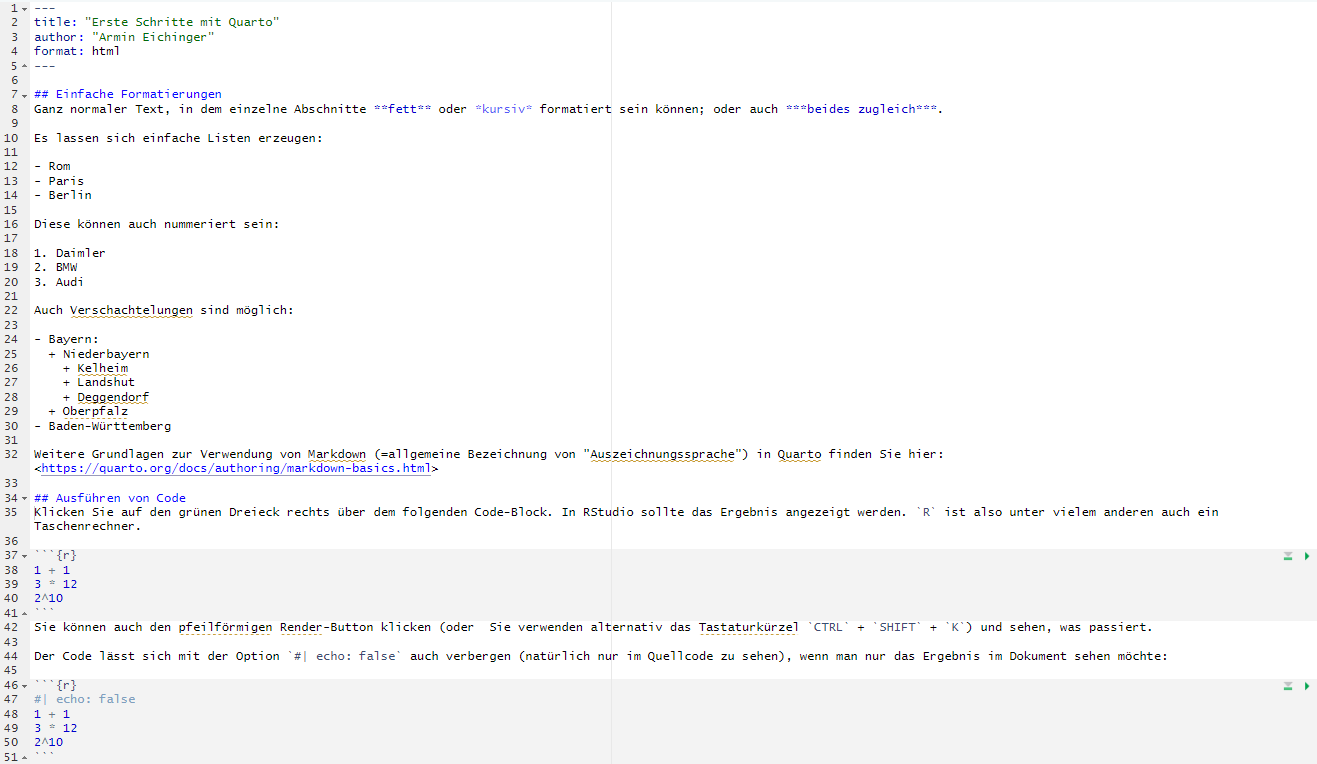This screenshot has width=1317, height=764.
Task: Run the first R chunk on line 37
Action: pyautogui.click(x=1307, y=556)
